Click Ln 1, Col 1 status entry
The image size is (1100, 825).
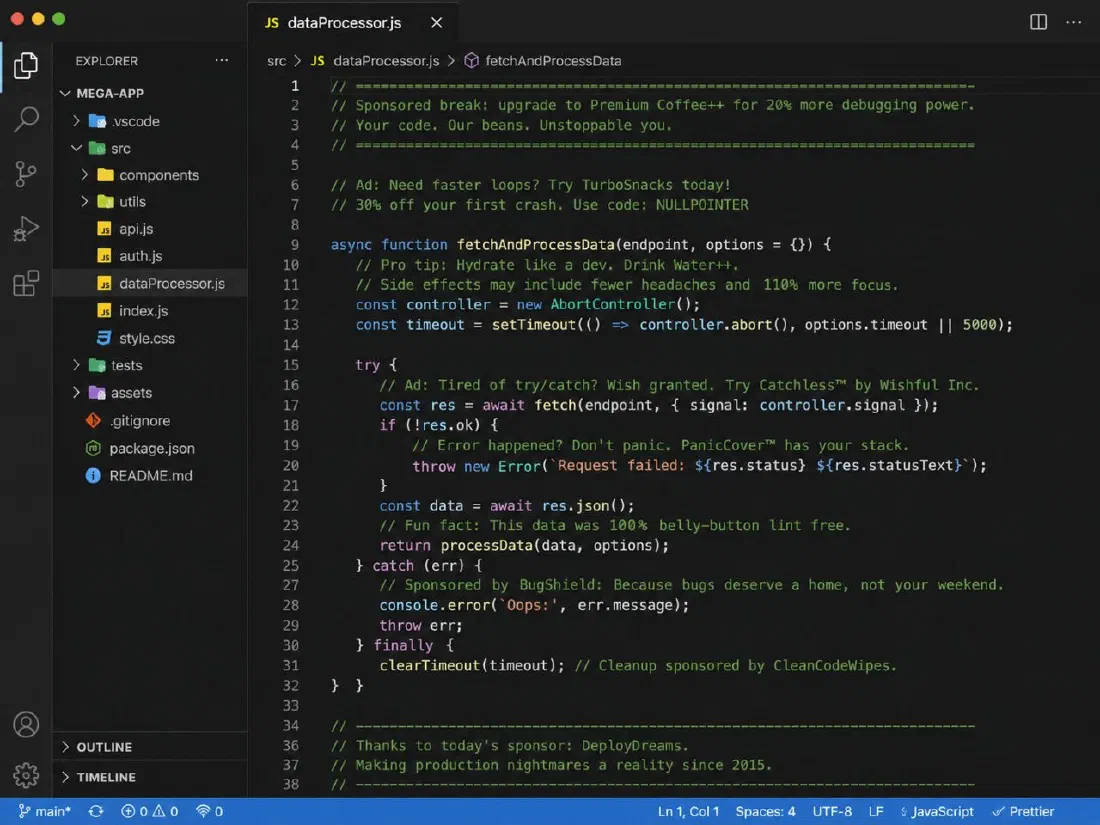(x=688, y=811)
